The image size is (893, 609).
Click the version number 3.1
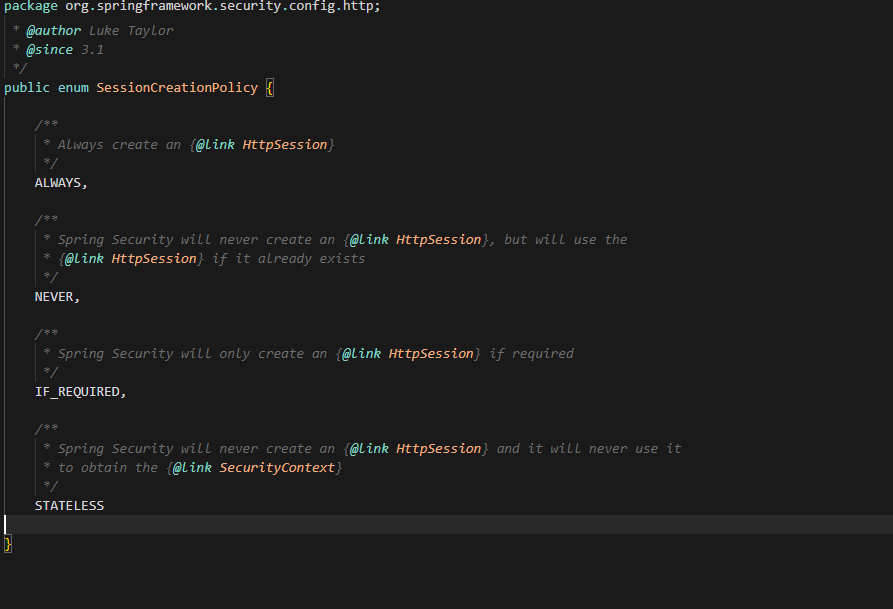point(92,50)
